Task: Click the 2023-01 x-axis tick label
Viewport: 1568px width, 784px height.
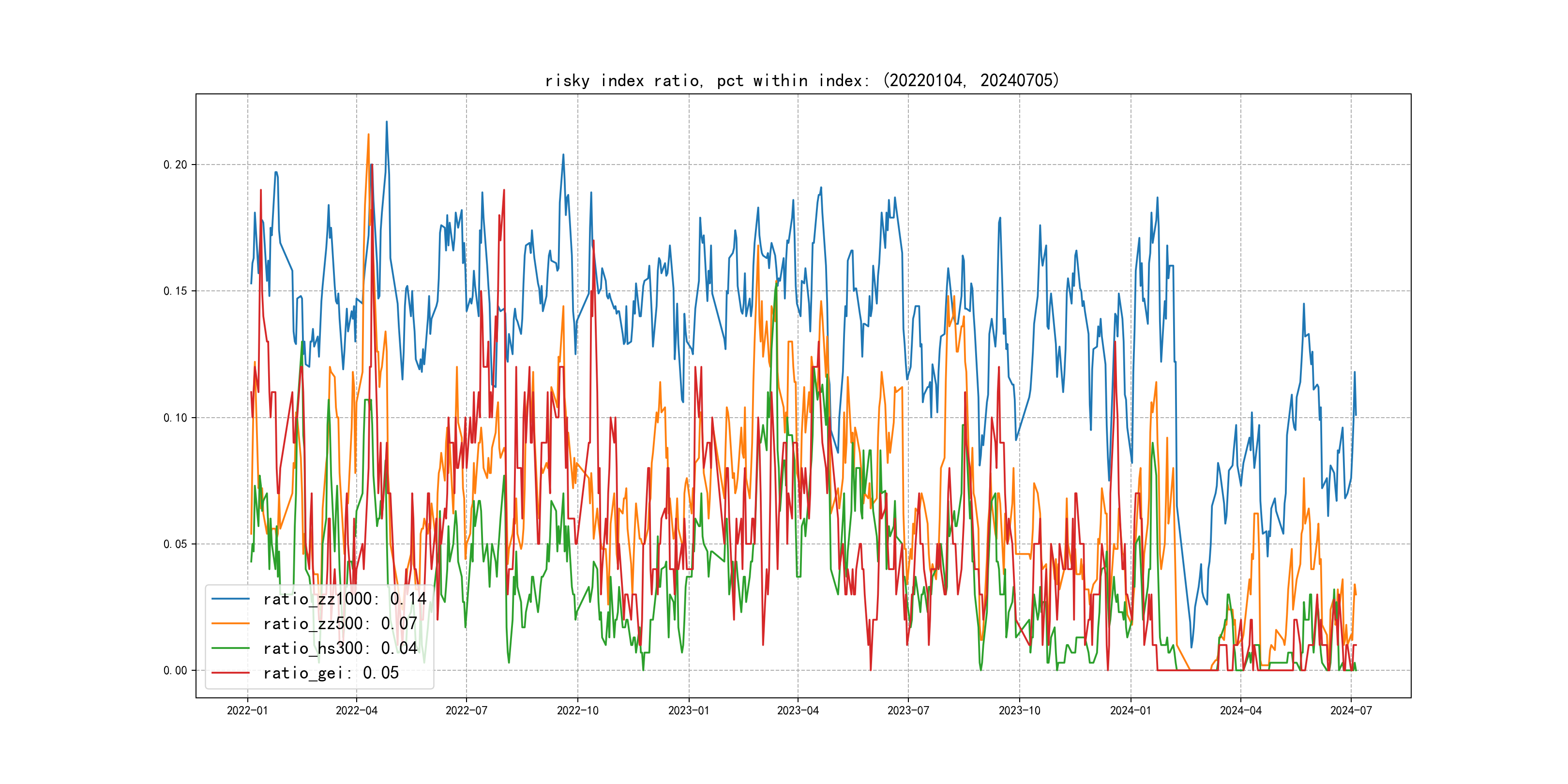Action: pos(689,710)
